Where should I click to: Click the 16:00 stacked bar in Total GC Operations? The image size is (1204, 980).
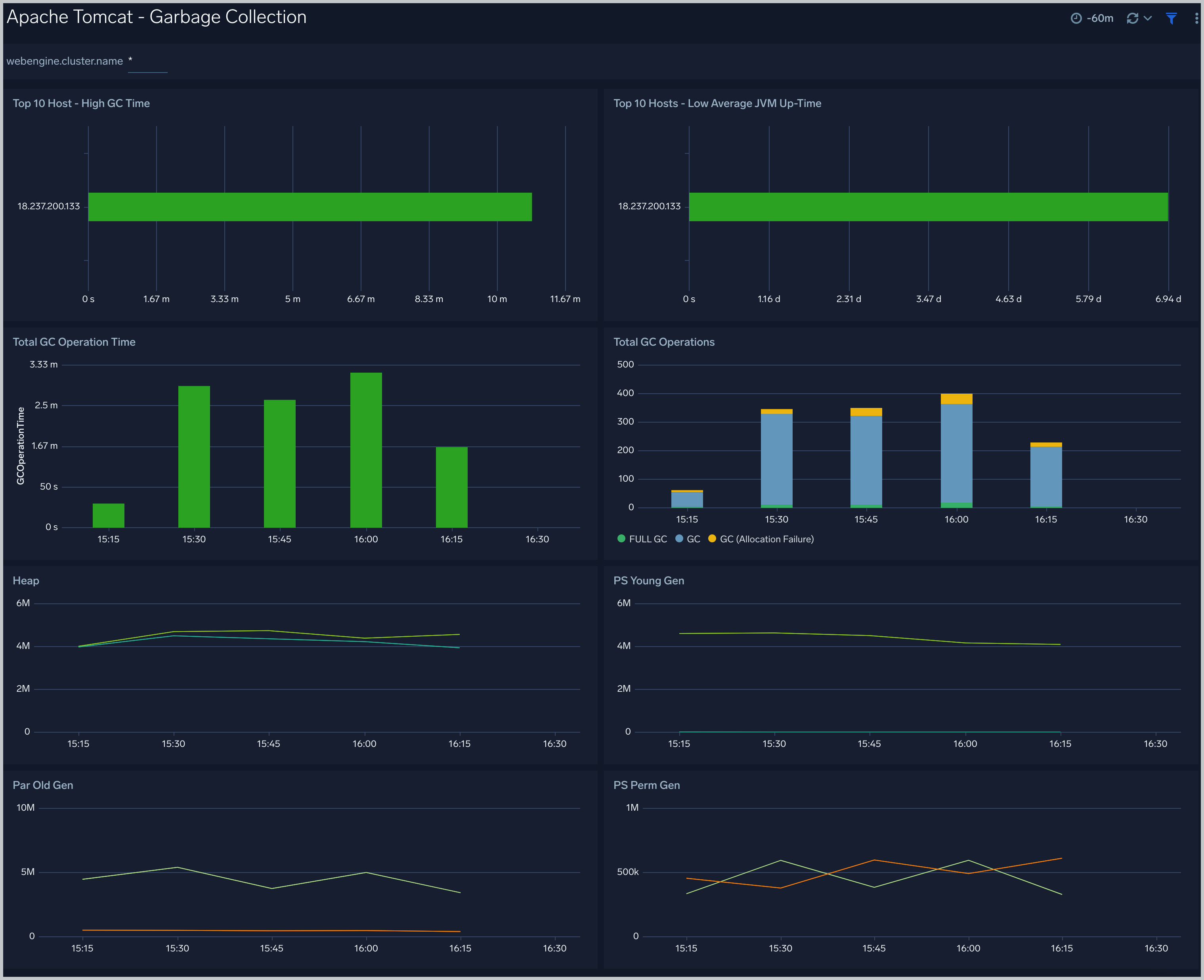tap(957, 450)
